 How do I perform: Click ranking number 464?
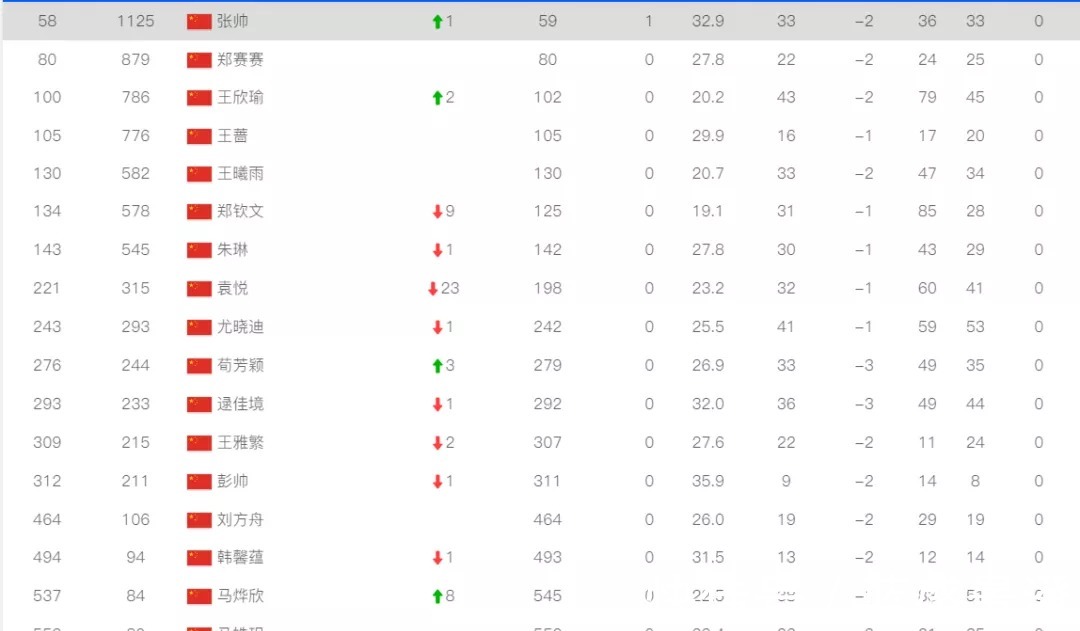[x=48, y=520]
